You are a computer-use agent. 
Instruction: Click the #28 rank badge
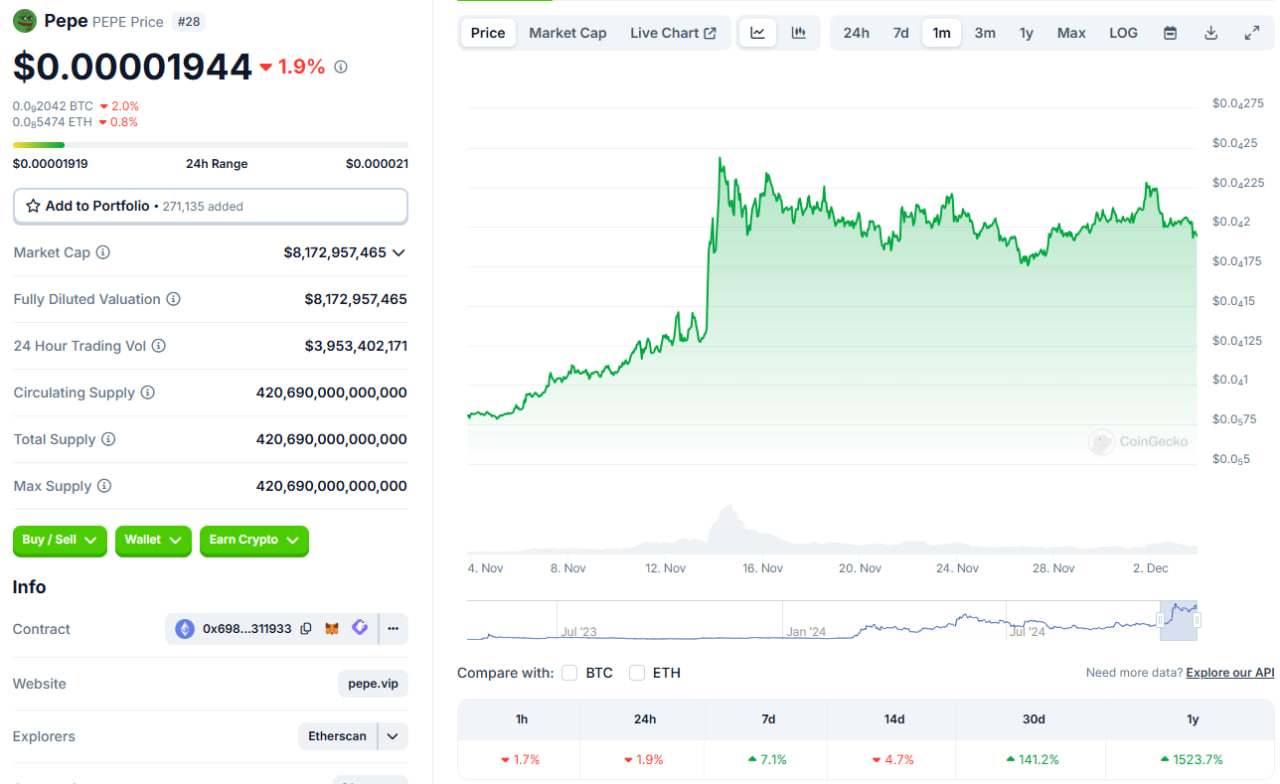click(187, 21)
